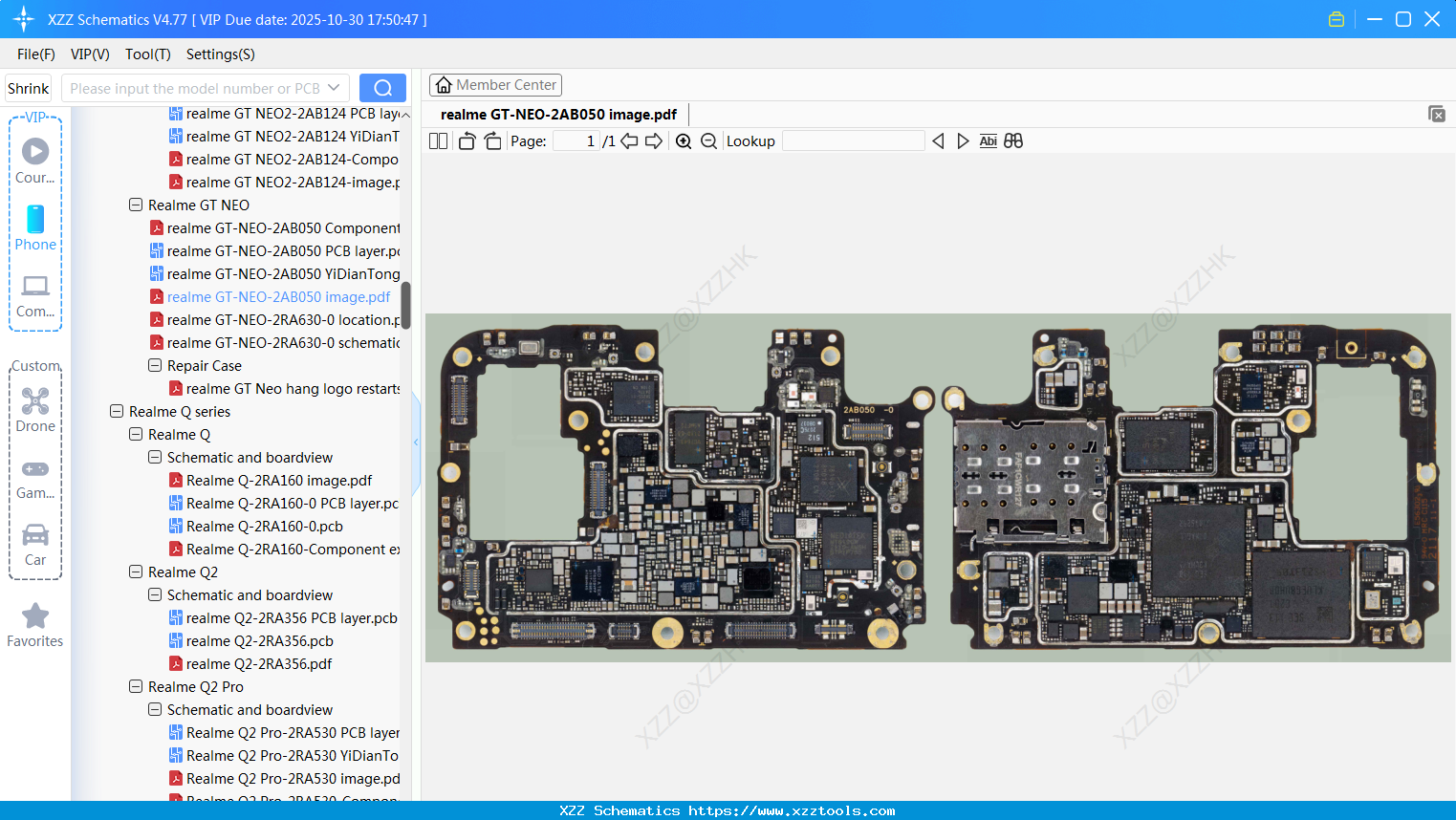1456x820 pixels.
Task: Open the Tool menu
Action: [147, 54]
